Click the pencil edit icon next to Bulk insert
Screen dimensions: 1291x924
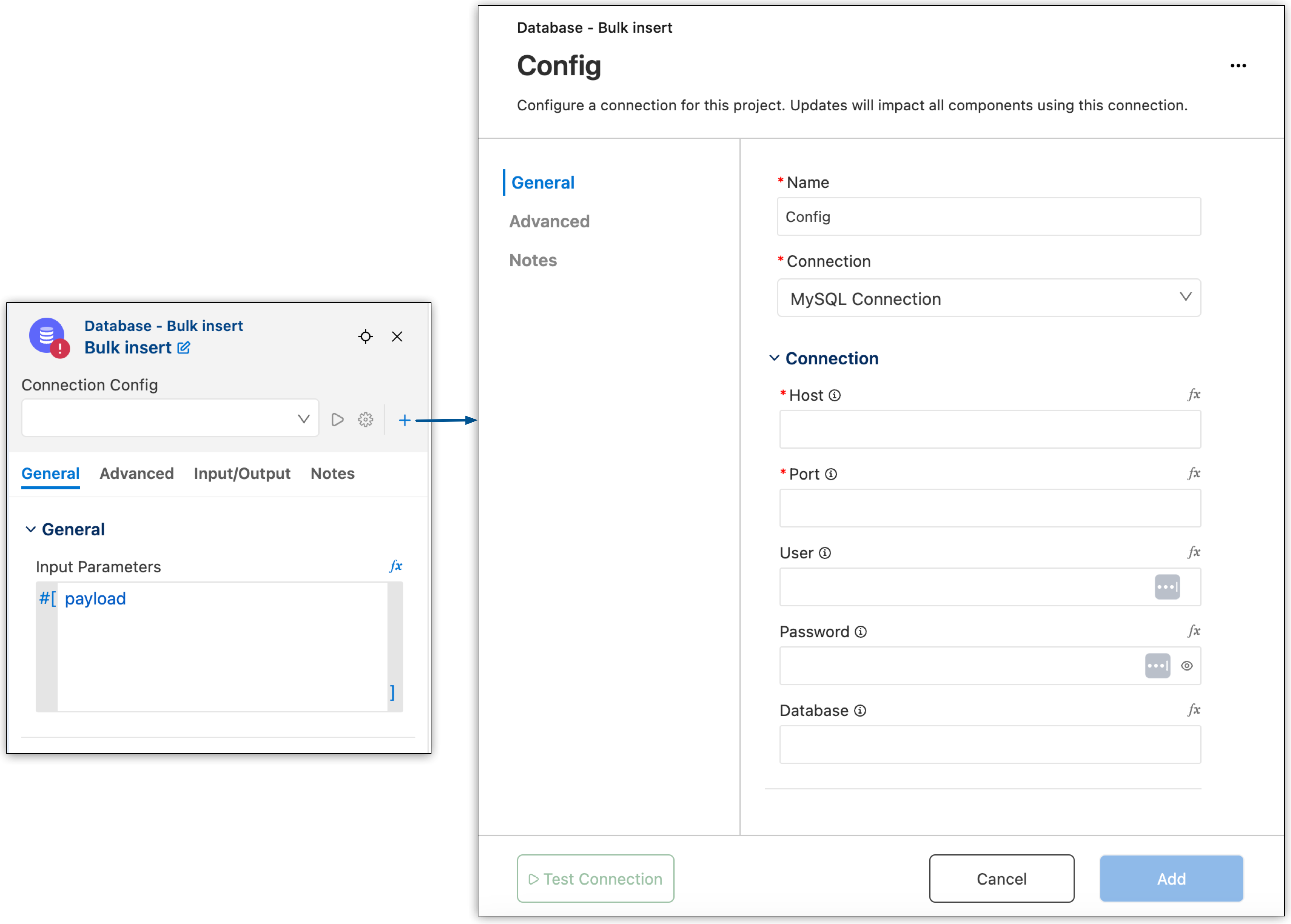tap(183, 348)
